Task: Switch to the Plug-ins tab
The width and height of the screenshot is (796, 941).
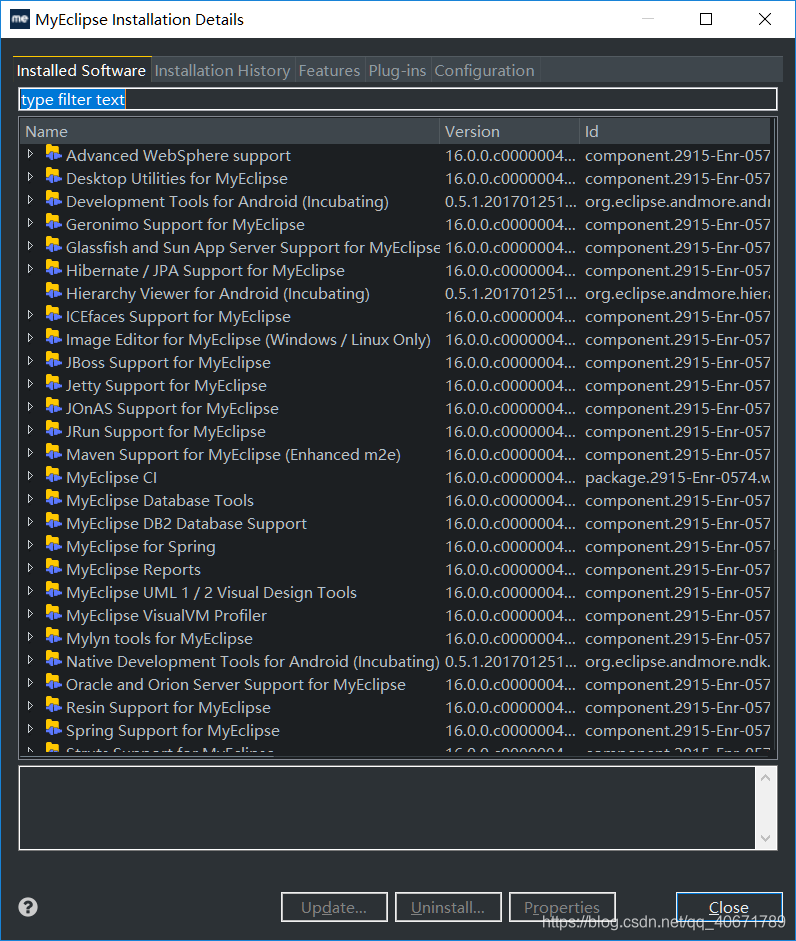Action: [397, 70]
